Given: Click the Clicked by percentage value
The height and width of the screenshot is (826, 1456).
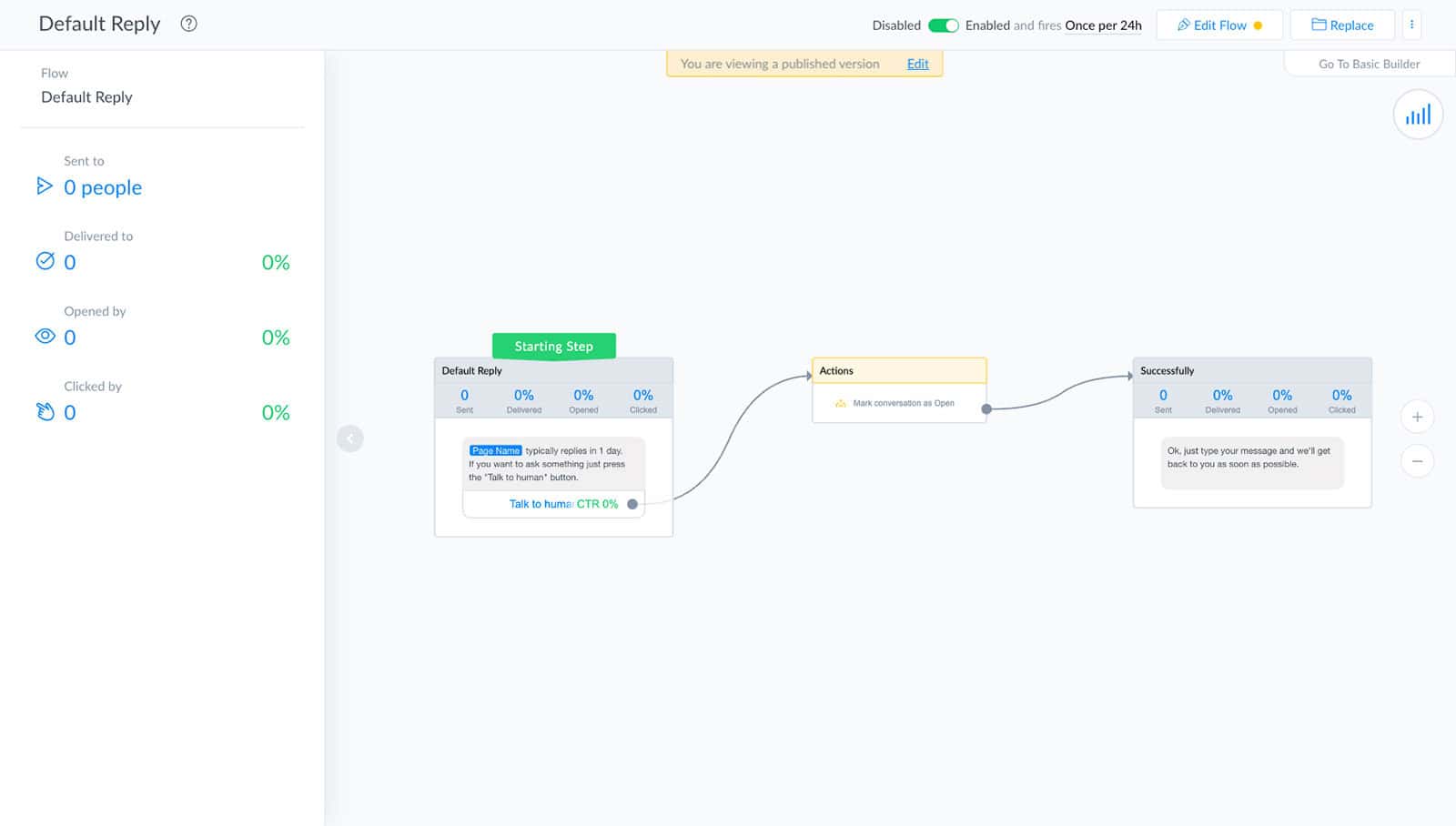Looking at the screenshot, I should (275, 412).
